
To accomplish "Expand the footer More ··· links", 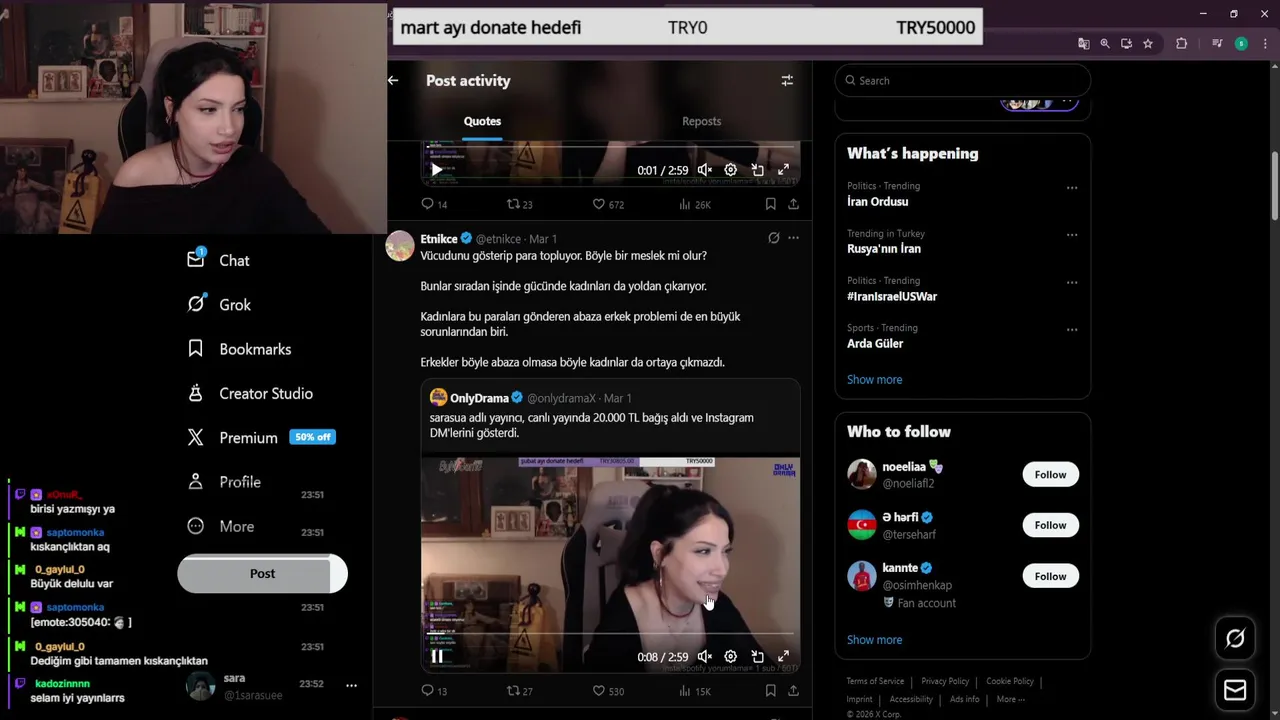I will click(x=1011, y=699).
